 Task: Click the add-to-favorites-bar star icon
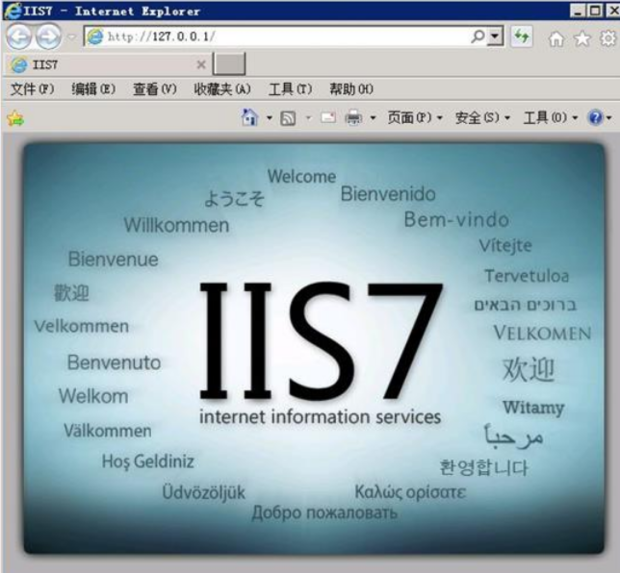pyautogui.click(x=15, y=118)
